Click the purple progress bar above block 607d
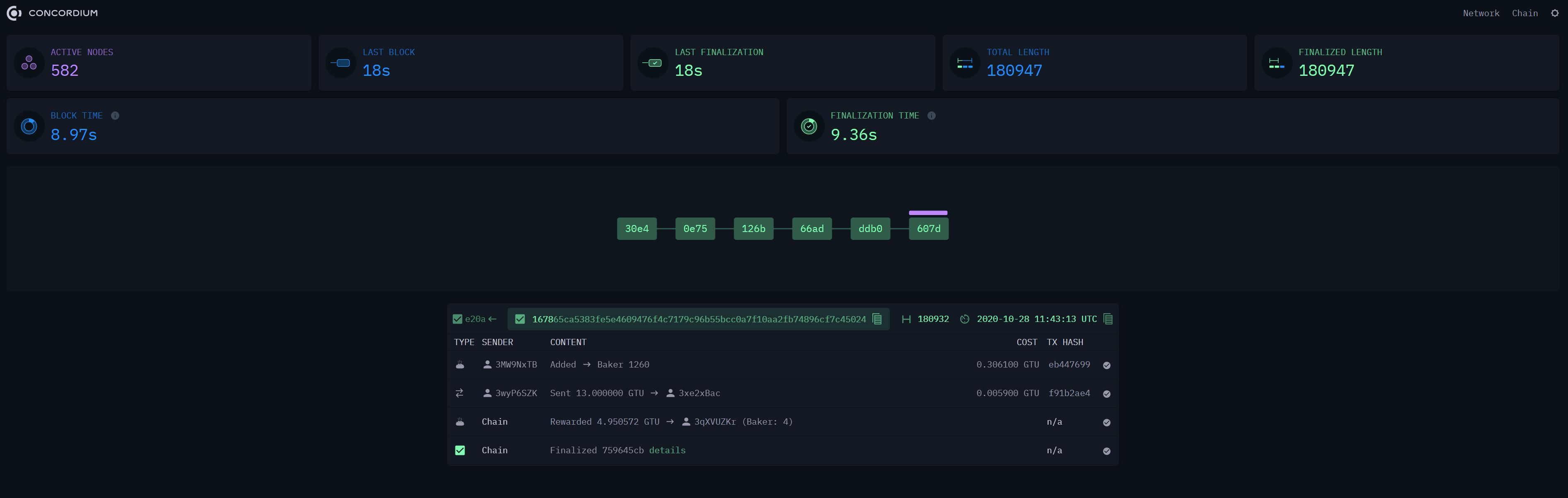This screenshot has height=498, width=1568. click(927, 213)
